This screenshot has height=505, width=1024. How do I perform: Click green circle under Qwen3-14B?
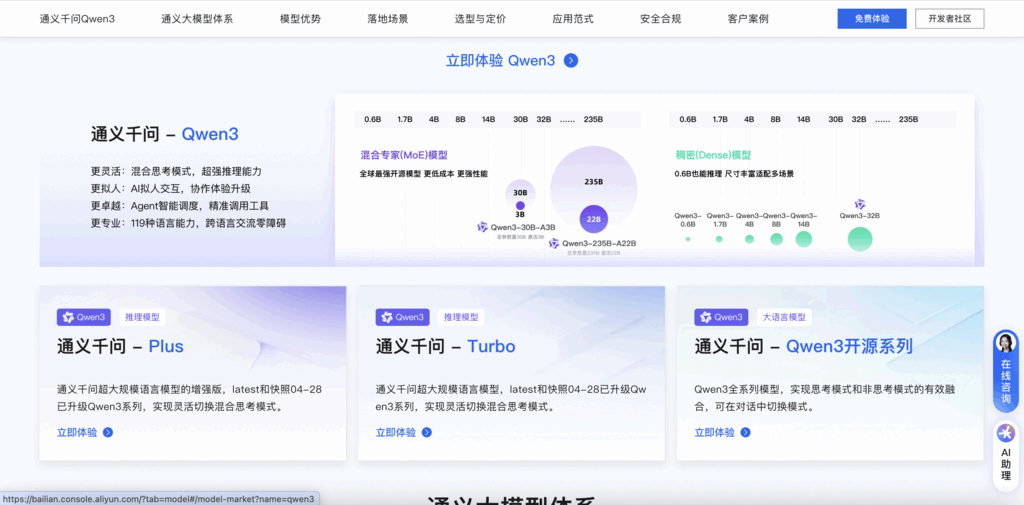[804, 239]
